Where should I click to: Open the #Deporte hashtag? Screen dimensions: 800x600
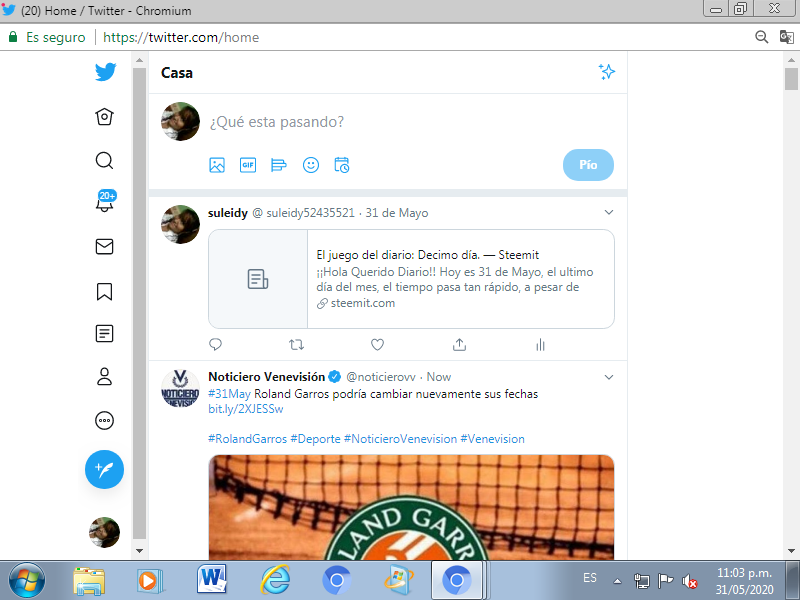[x=315, y=439]
